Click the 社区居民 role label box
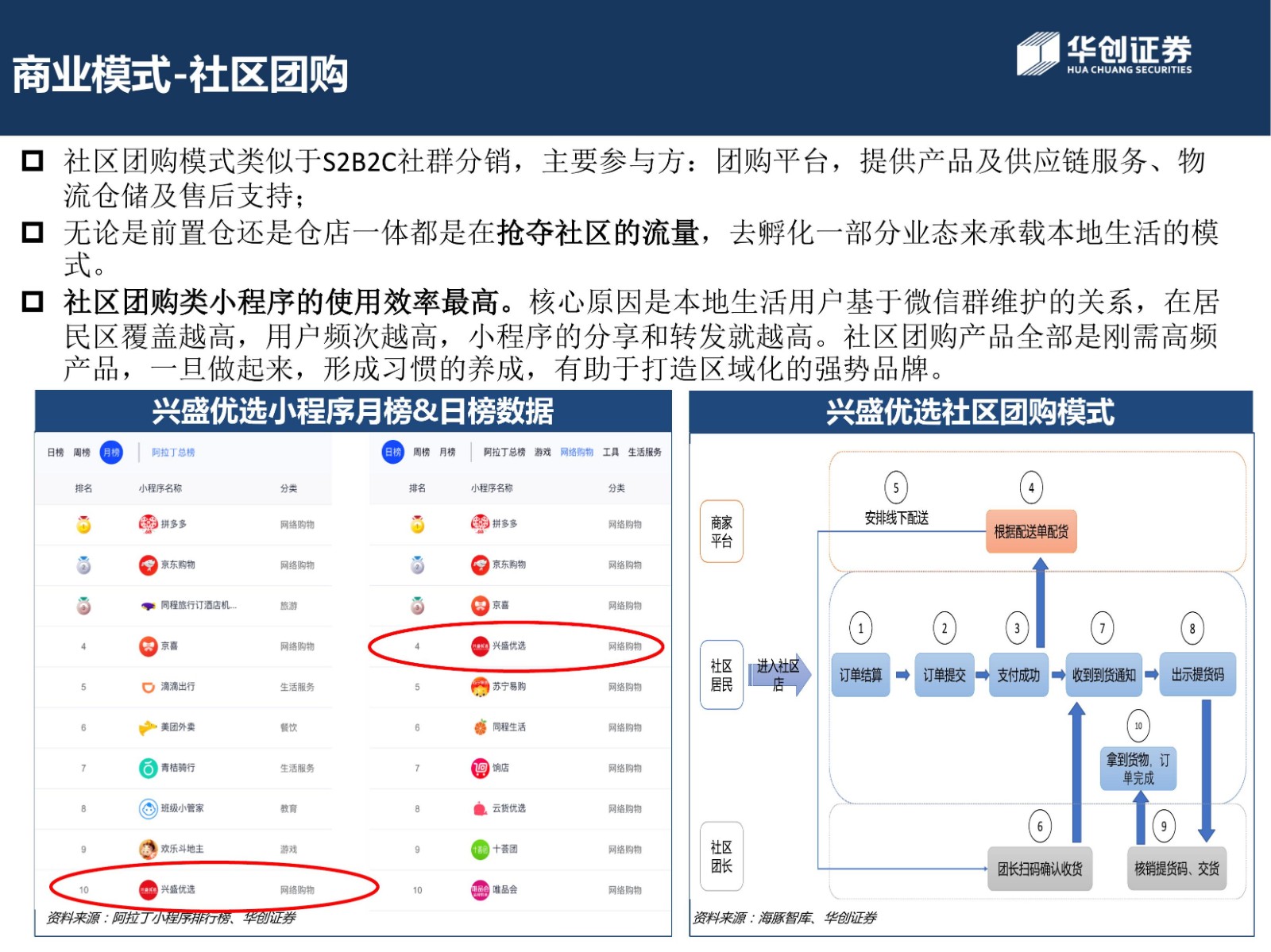 721,675
